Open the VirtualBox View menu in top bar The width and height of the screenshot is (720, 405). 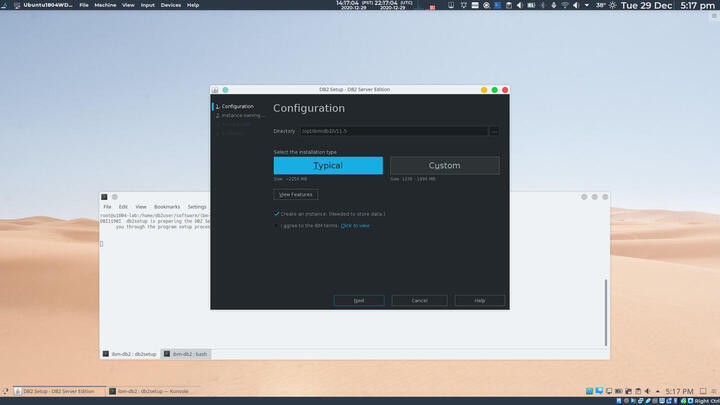(128, 5)
